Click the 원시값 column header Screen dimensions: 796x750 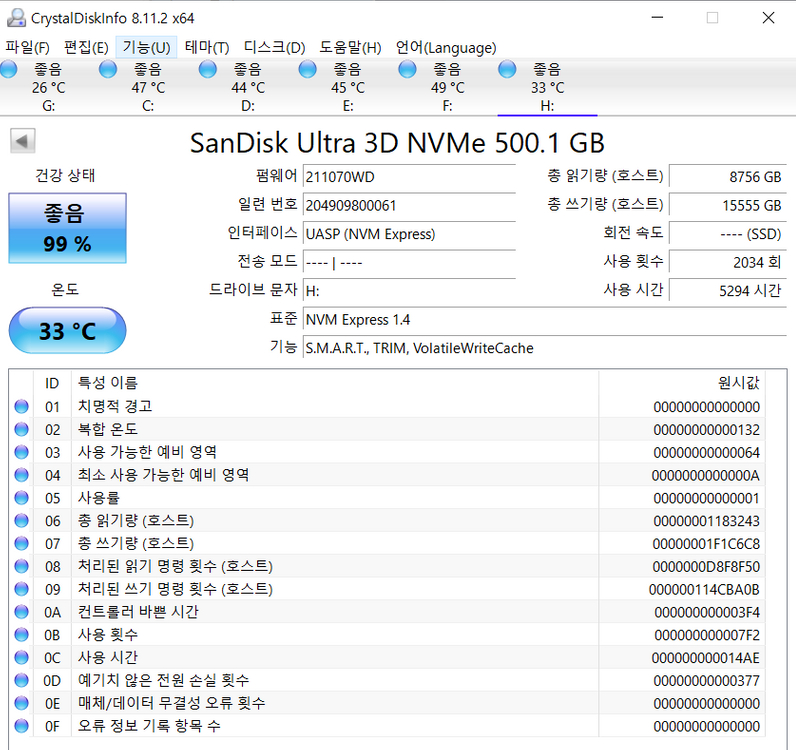(738, 383)
